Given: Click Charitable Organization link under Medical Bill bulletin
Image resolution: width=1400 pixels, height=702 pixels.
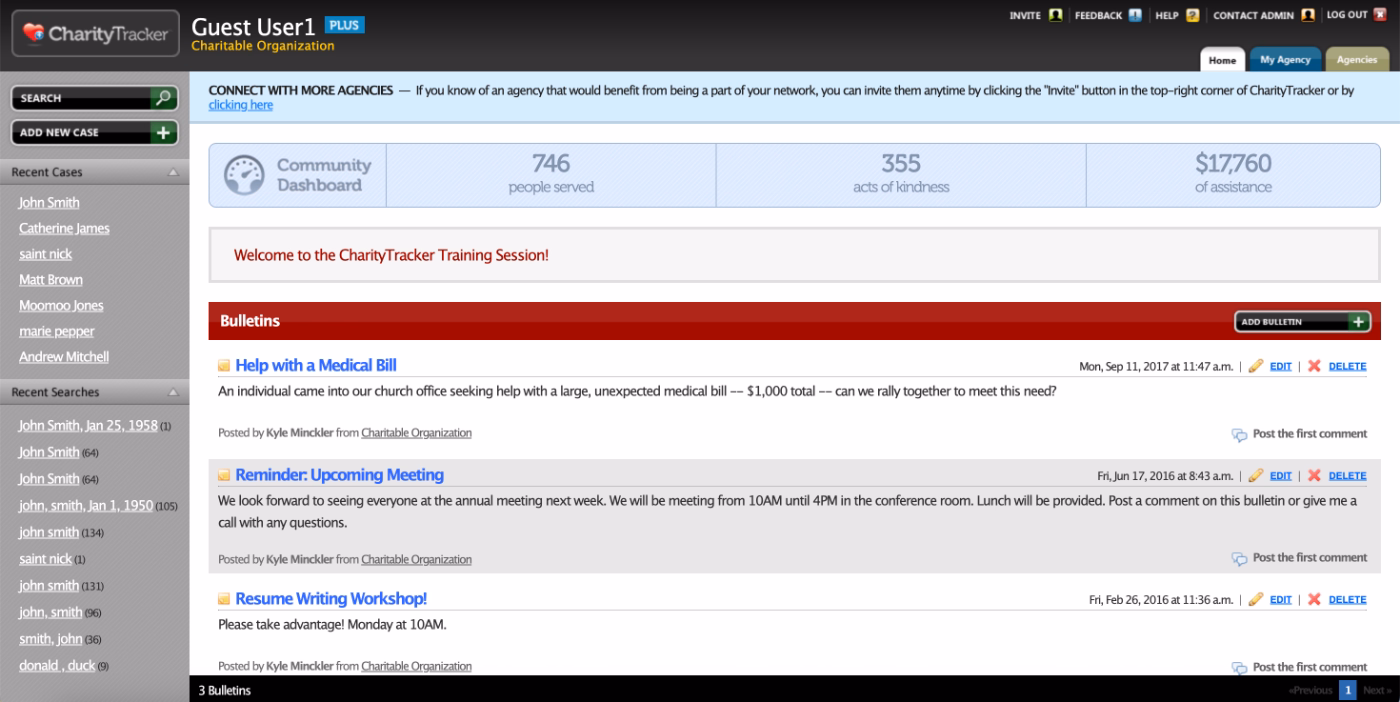Looking at the screenshot, I should point(416,433).
